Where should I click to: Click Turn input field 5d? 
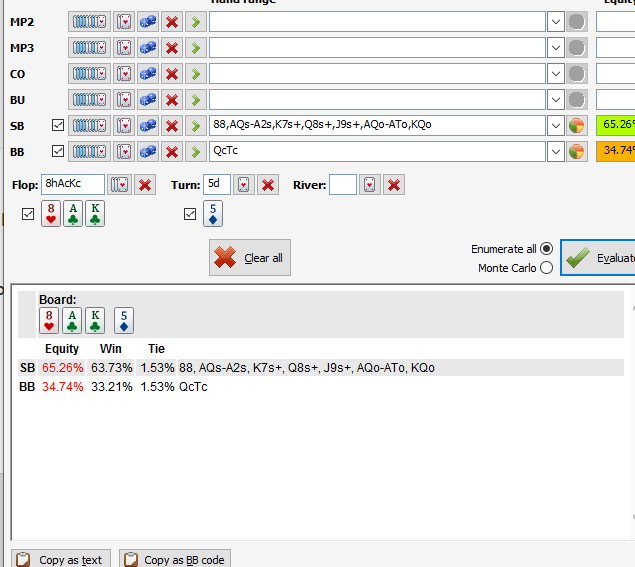coord(217,185)
